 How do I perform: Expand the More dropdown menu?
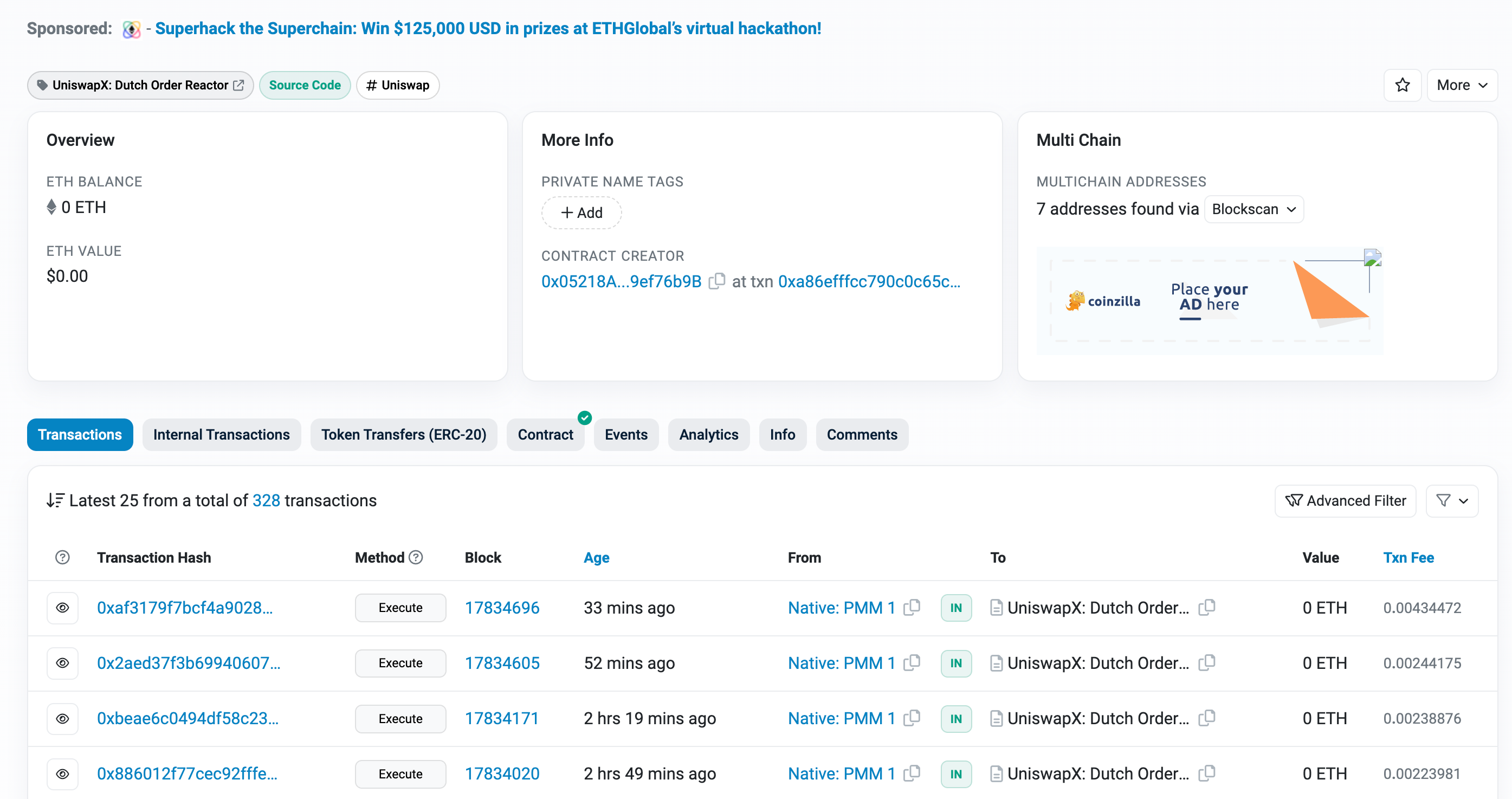(1462, 85)
